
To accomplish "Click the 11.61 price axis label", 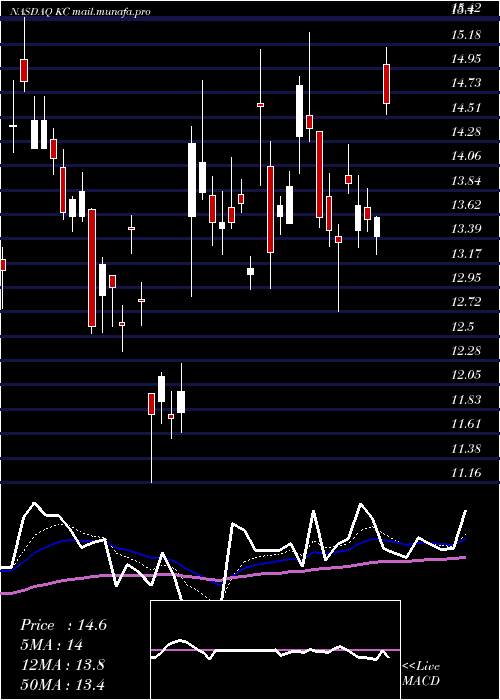I will click(467, 424).
